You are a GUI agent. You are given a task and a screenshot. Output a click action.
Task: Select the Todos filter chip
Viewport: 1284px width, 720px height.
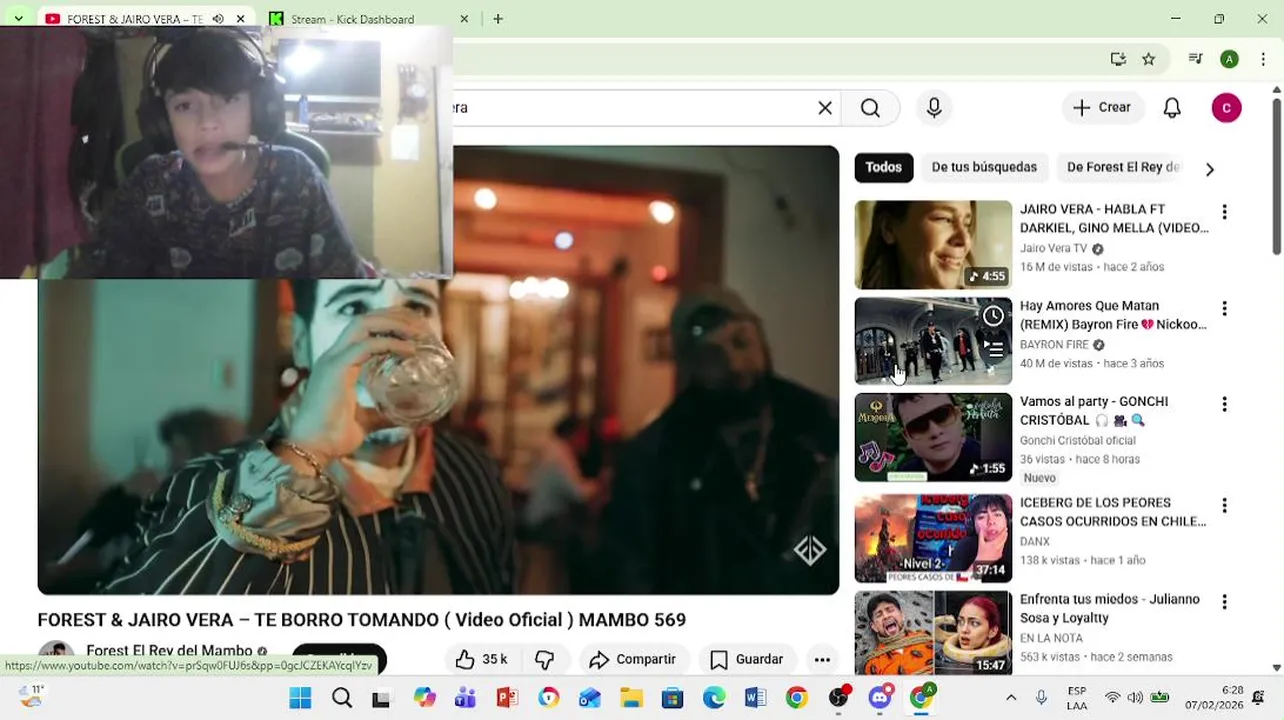[883, 167]
